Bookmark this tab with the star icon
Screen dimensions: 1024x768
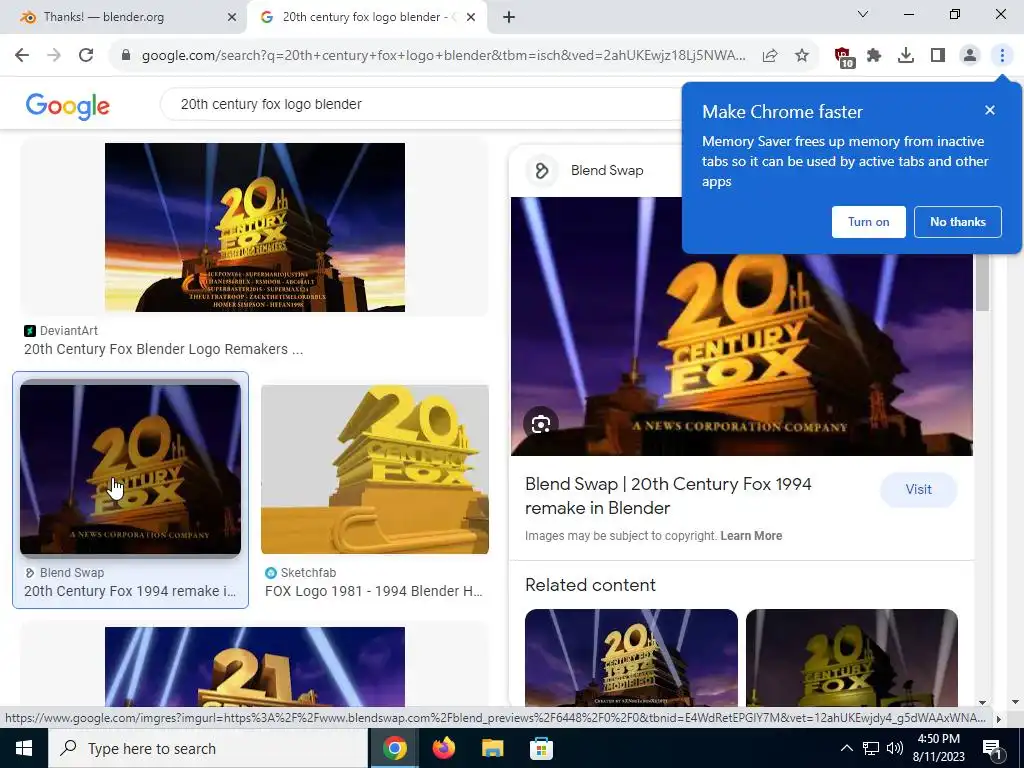pyautogui.click(x=802, y=56)
